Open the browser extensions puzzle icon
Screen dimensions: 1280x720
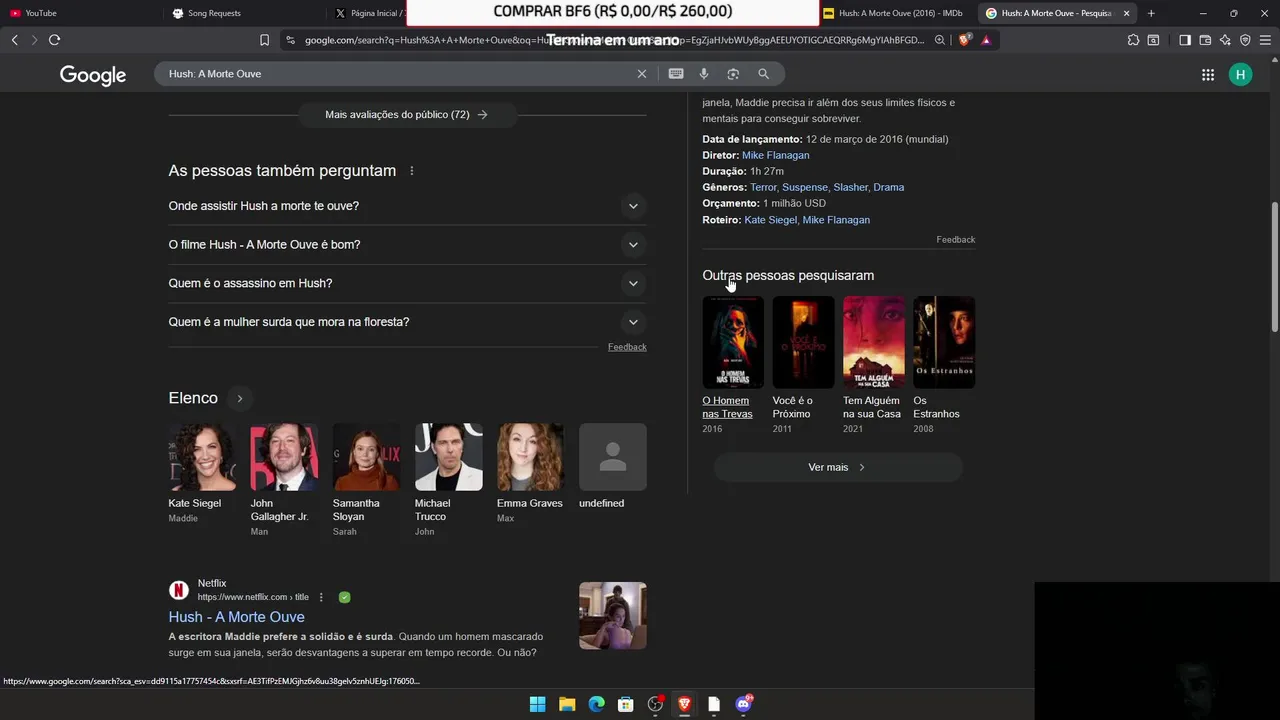(x=1133, y=40)
